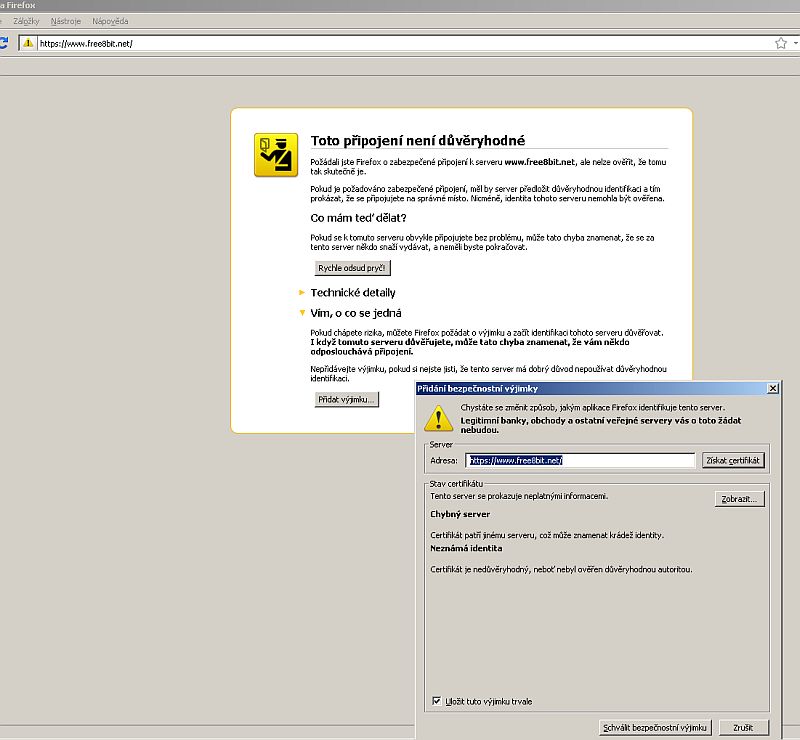Open the Záložky menu
800x740 pixels.
[x=26, y=21]
